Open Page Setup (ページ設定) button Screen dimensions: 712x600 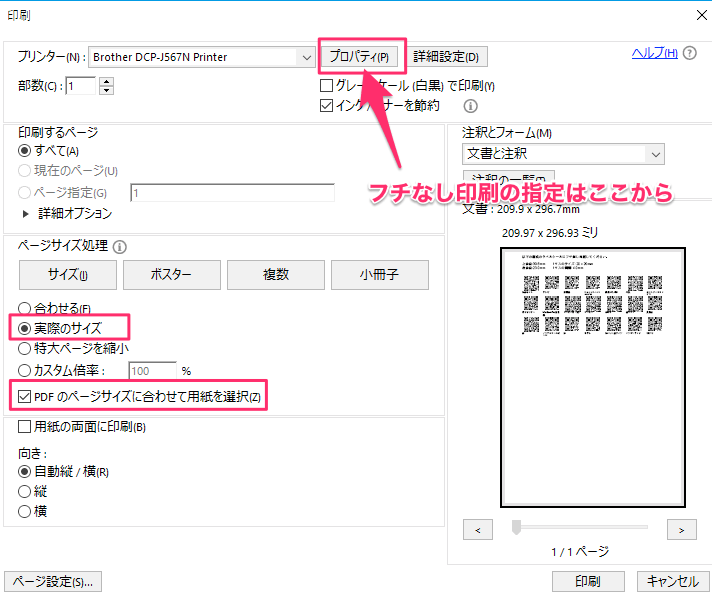pyautogui.click(x=53, y=581)
